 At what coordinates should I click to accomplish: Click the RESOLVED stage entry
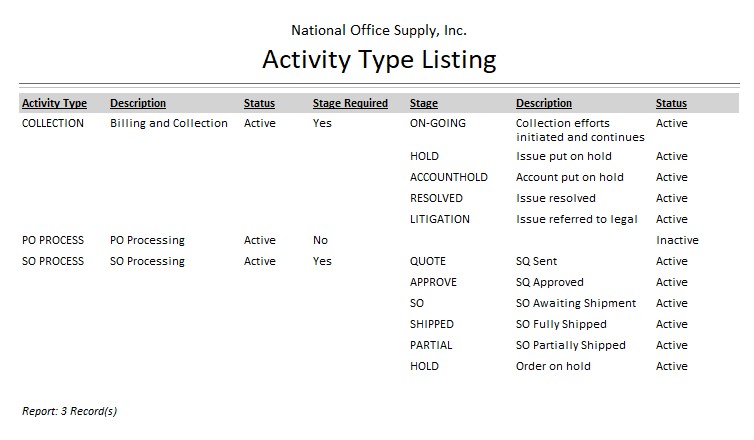coord(436,198)
